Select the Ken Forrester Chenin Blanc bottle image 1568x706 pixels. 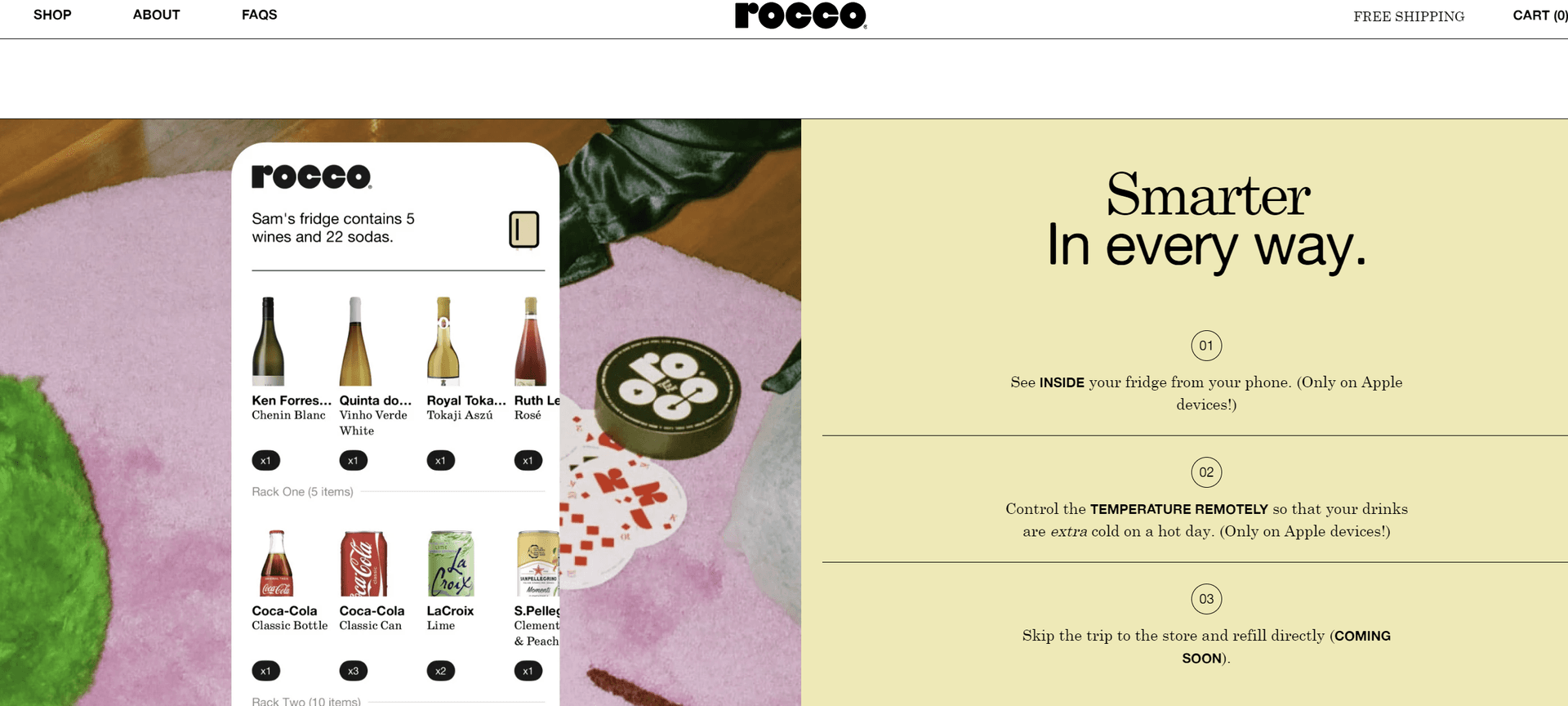point(268,341)
